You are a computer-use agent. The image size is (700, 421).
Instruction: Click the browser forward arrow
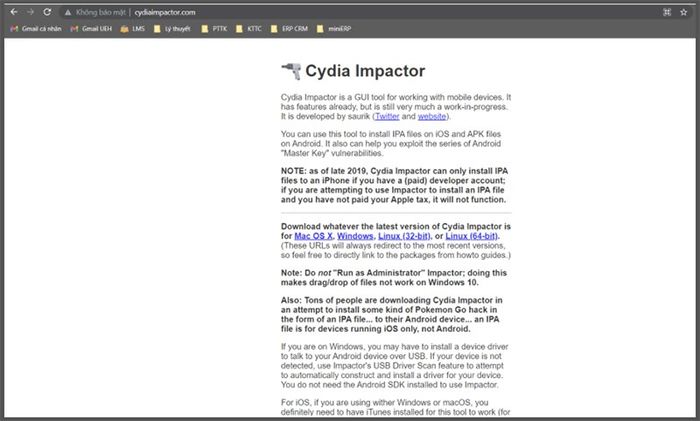[30, 12]
